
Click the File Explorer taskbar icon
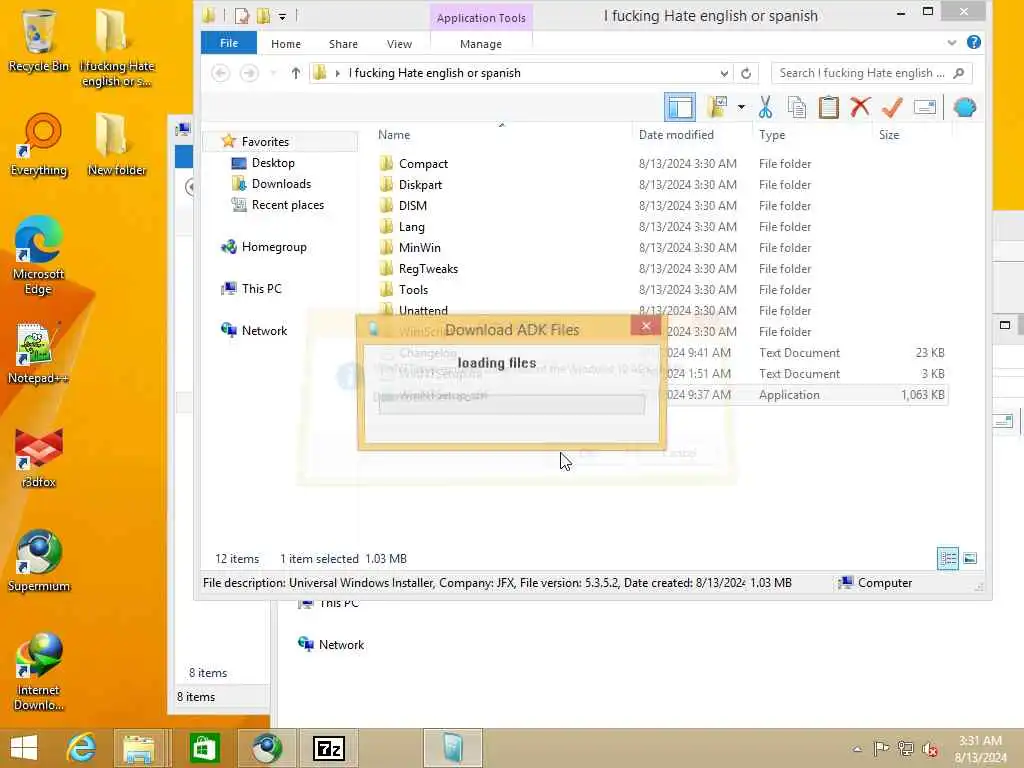139,748
